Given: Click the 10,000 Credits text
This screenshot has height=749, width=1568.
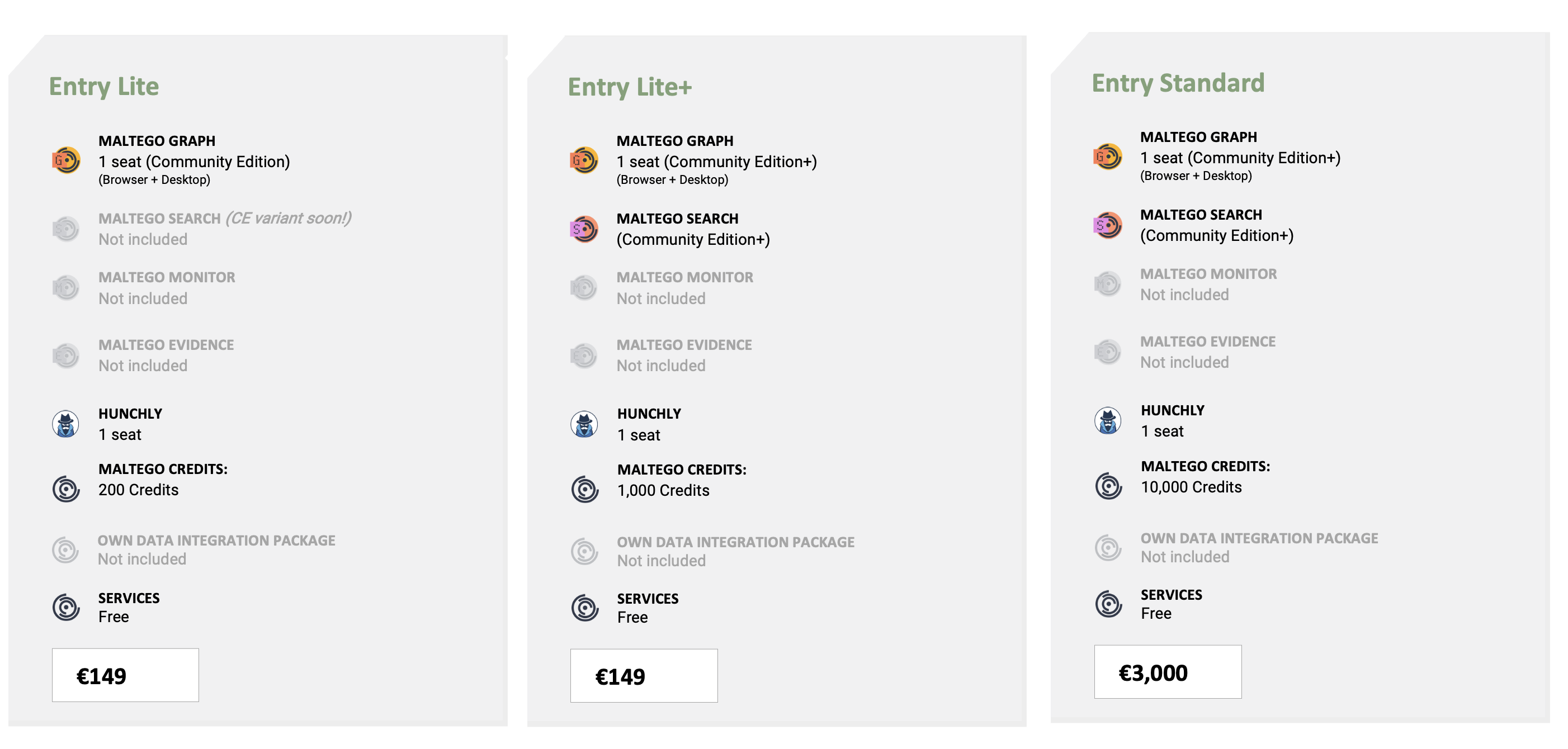Looking at the screenshot, I should point(1191,487).
